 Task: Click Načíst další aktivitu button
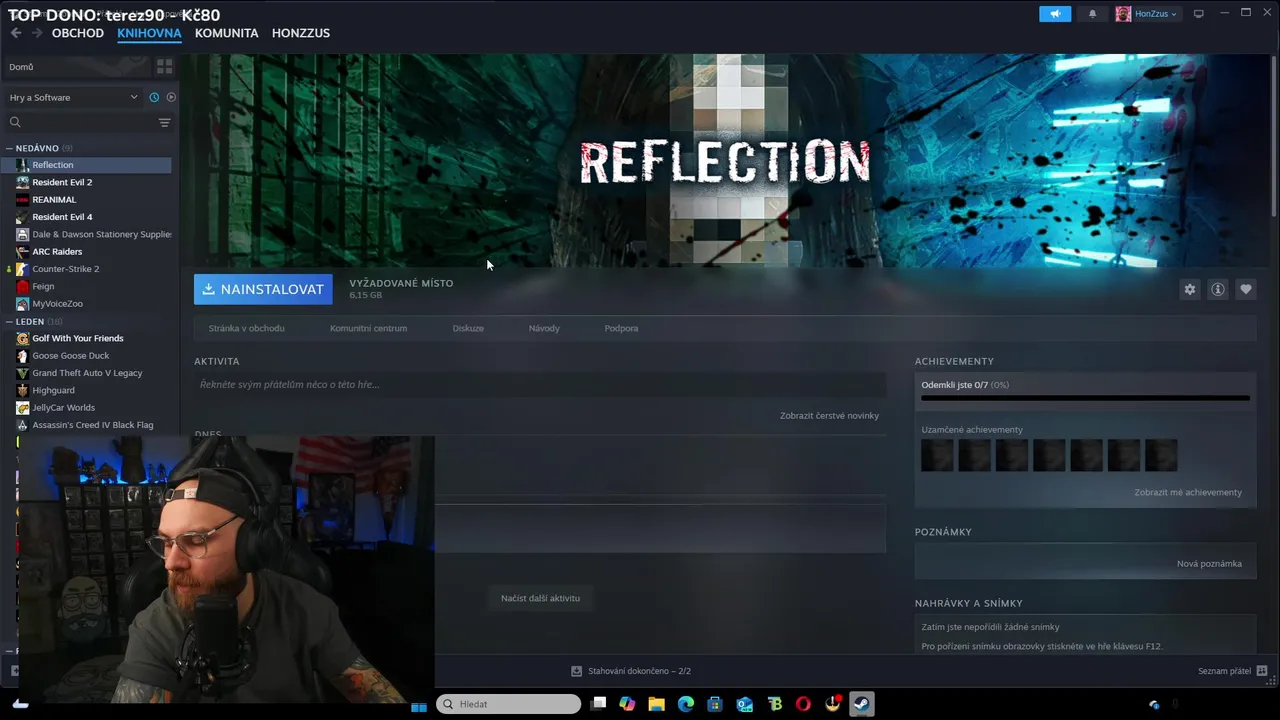(540, 598)
